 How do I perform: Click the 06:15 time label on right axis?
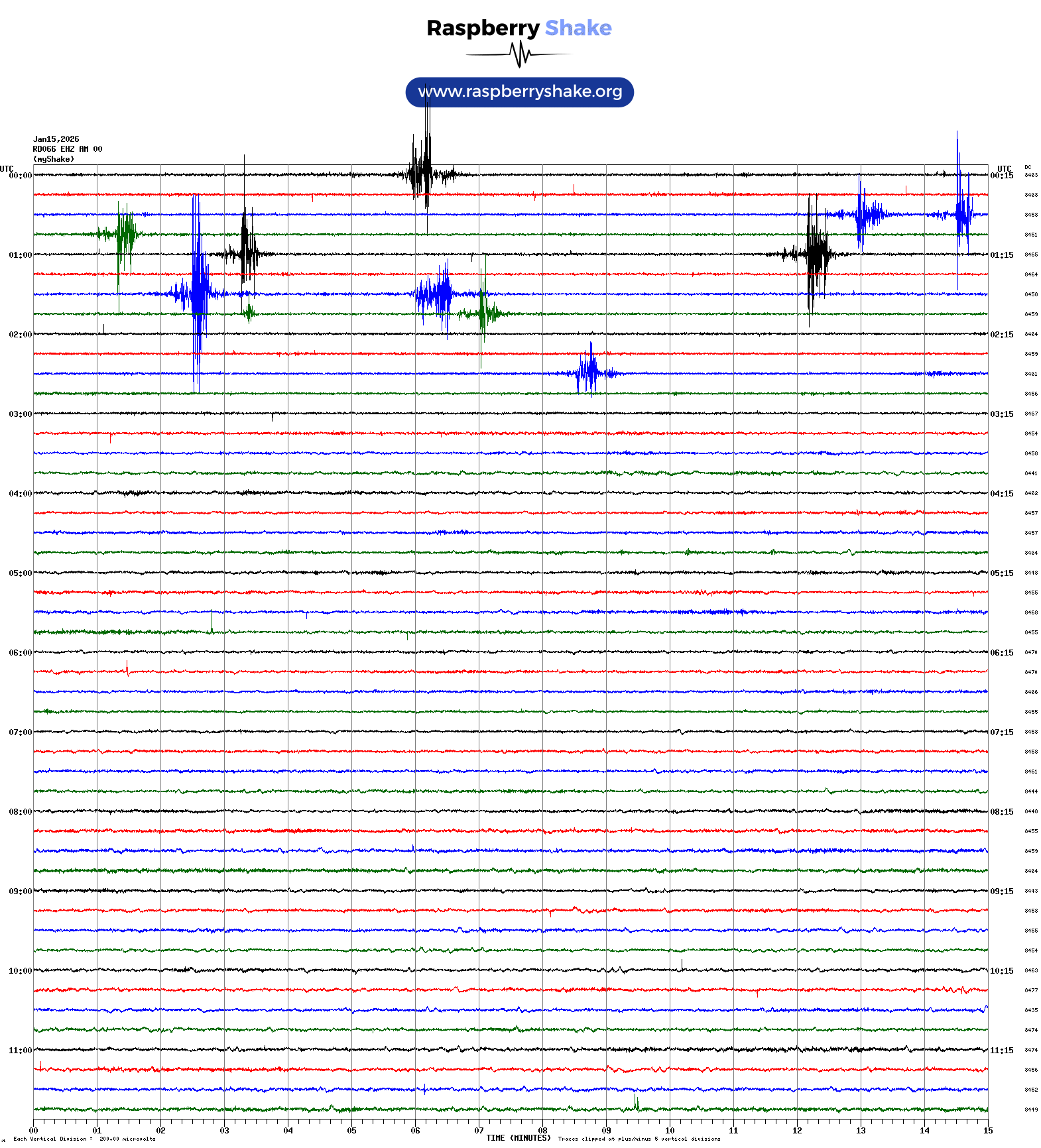[x=1001, y=653]
